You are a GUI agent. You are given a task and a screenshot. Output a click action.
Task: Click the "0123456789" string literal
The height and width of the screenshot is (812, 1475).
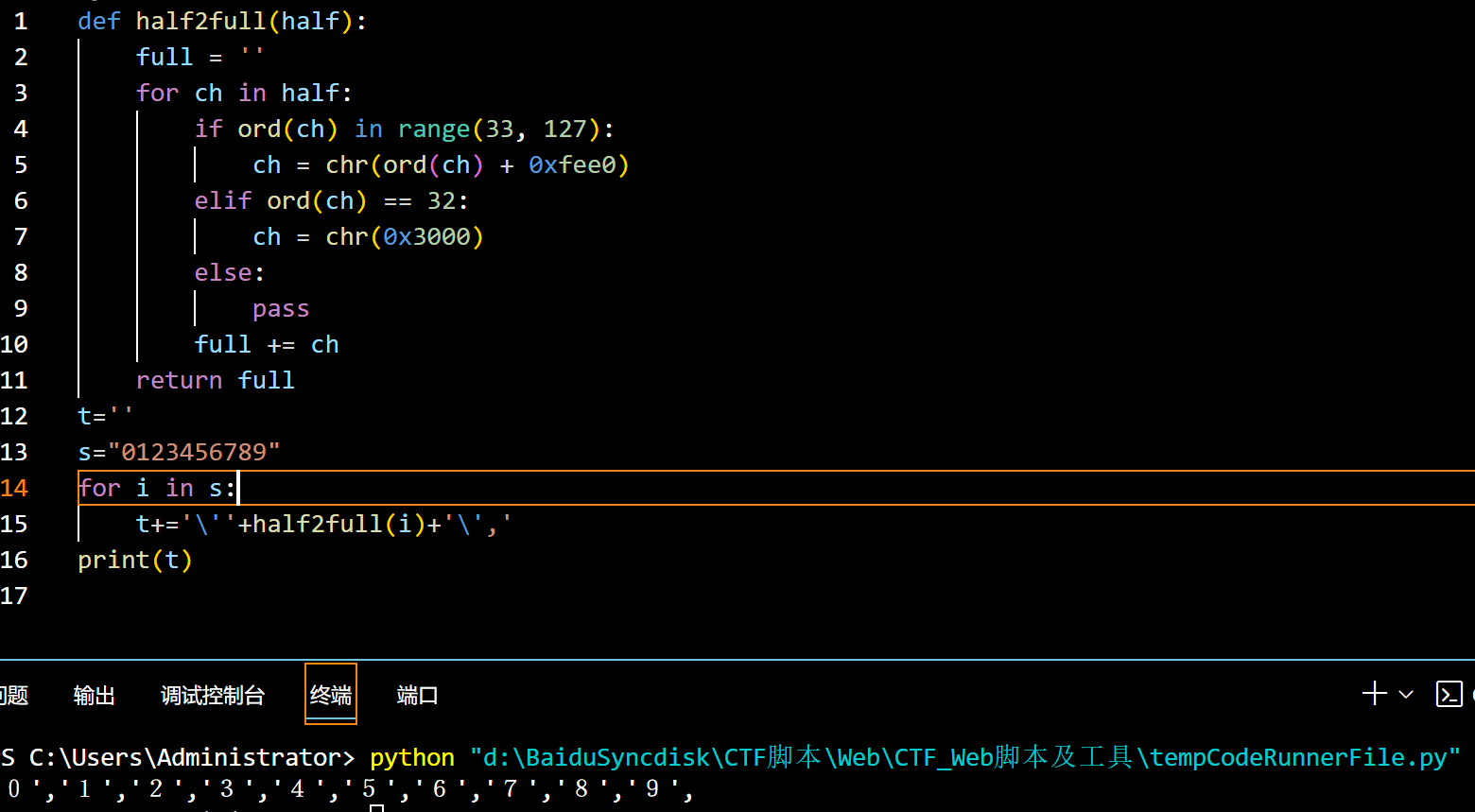pyautogui.click(x=194, y=452)
